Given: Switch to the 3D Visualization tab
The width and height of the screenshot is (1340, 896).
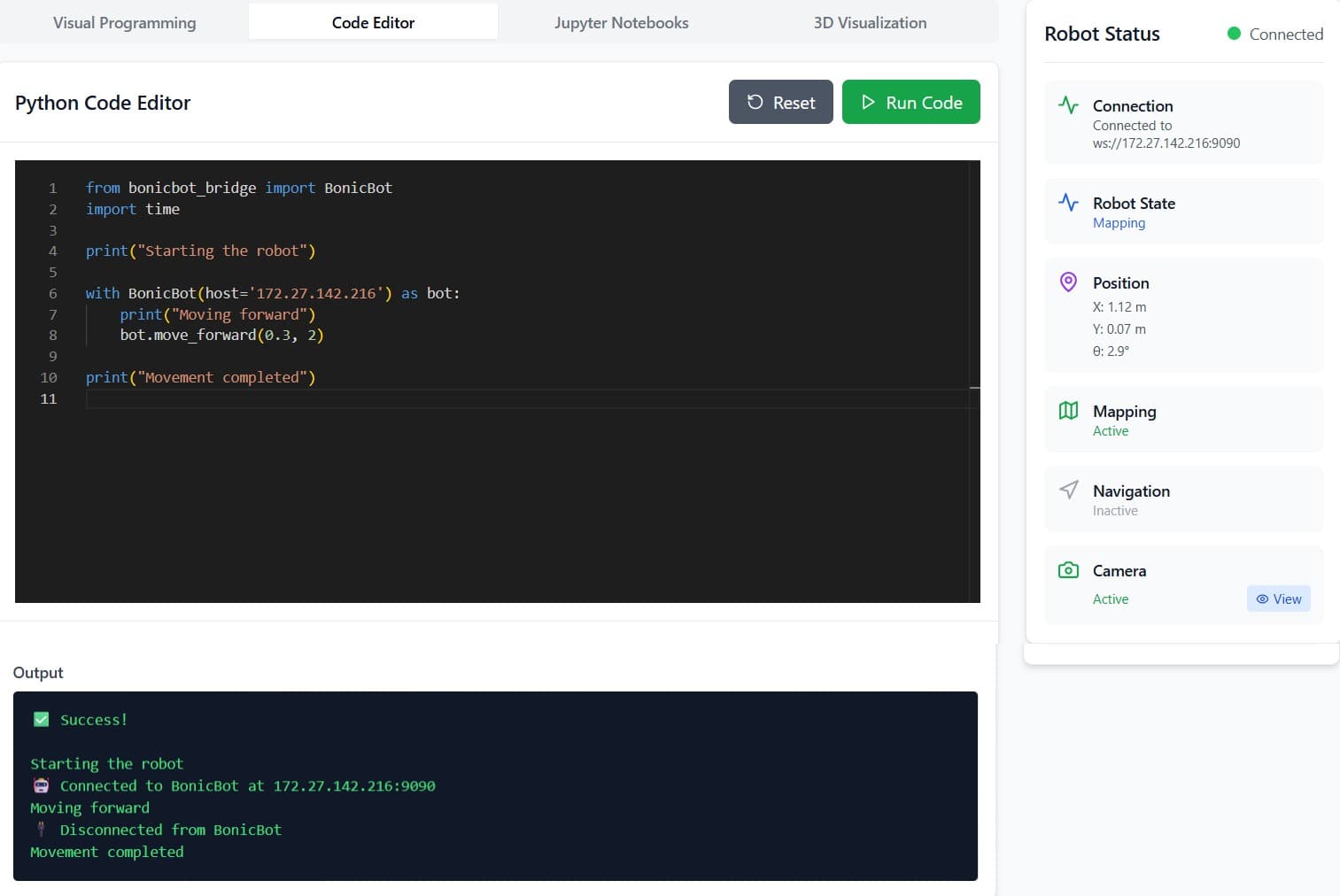Looking at the screenshot, I should click(x=869, y=22).
